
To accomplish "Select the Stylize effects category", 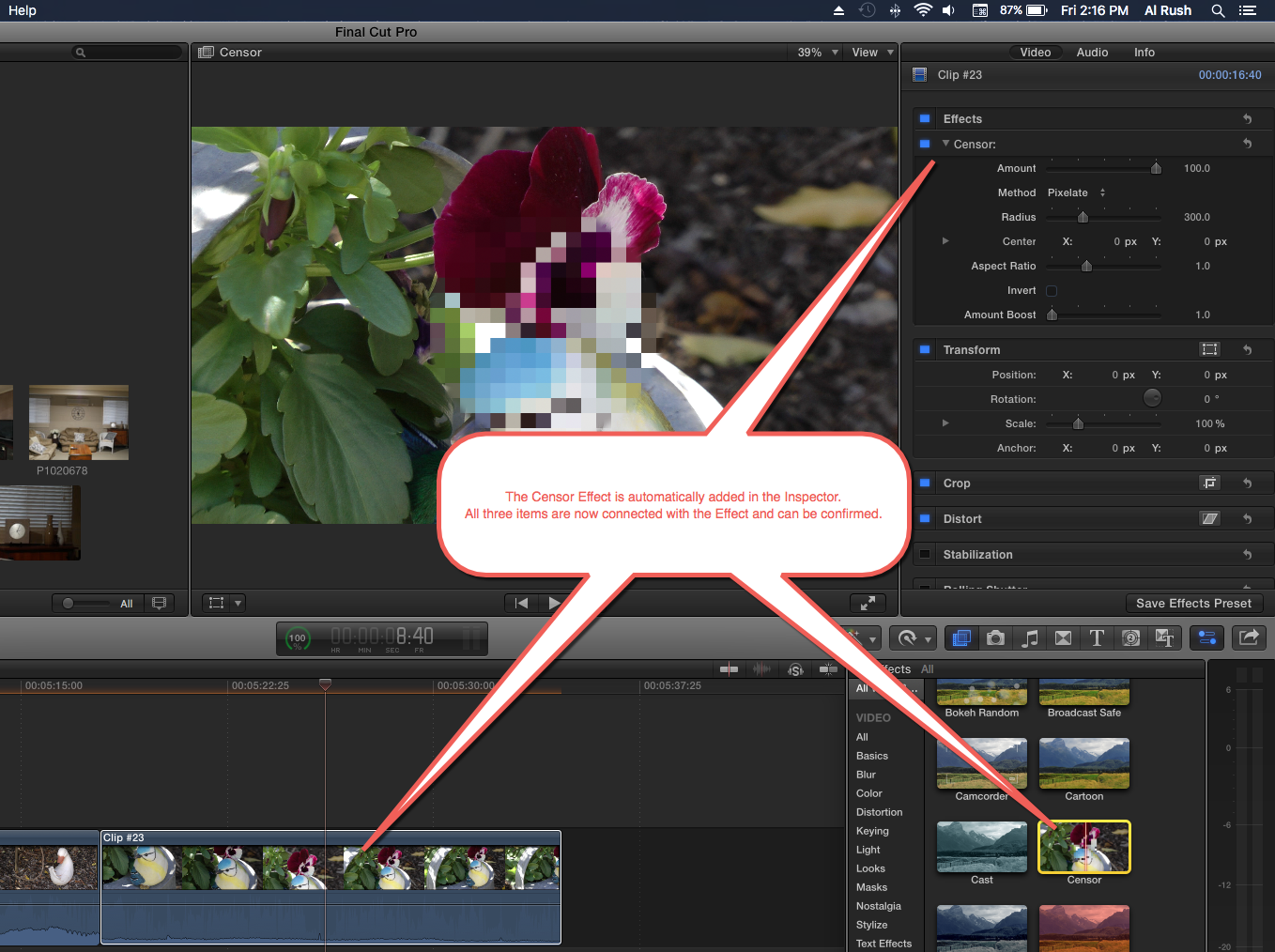I will pyautogui.click(x=871, y=925).
